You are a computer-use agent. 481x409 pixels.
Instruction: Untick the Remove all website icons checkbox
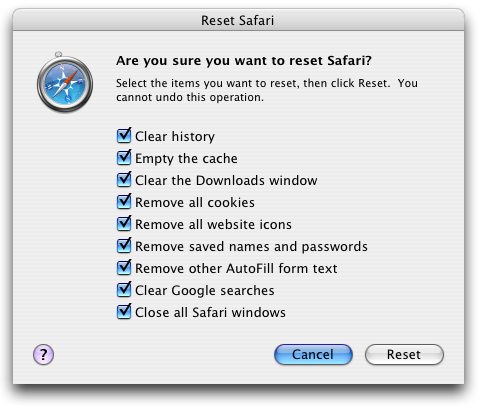[124, 224]
